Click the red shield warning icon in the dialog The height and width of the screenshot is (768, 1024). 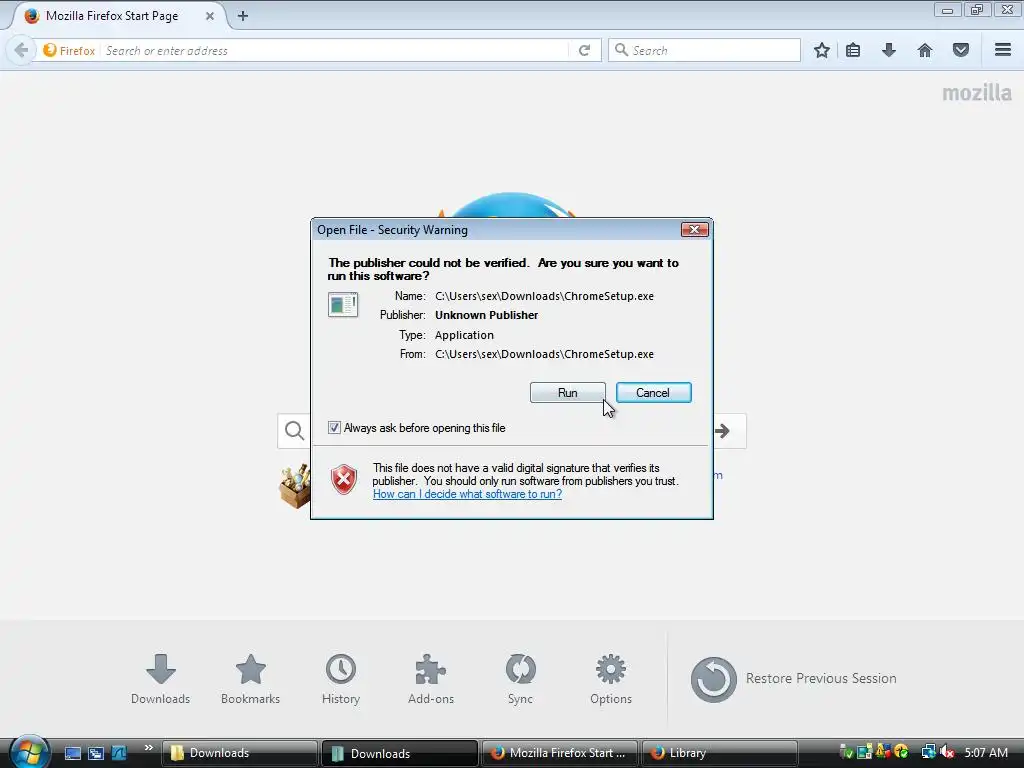click(344, 479)
